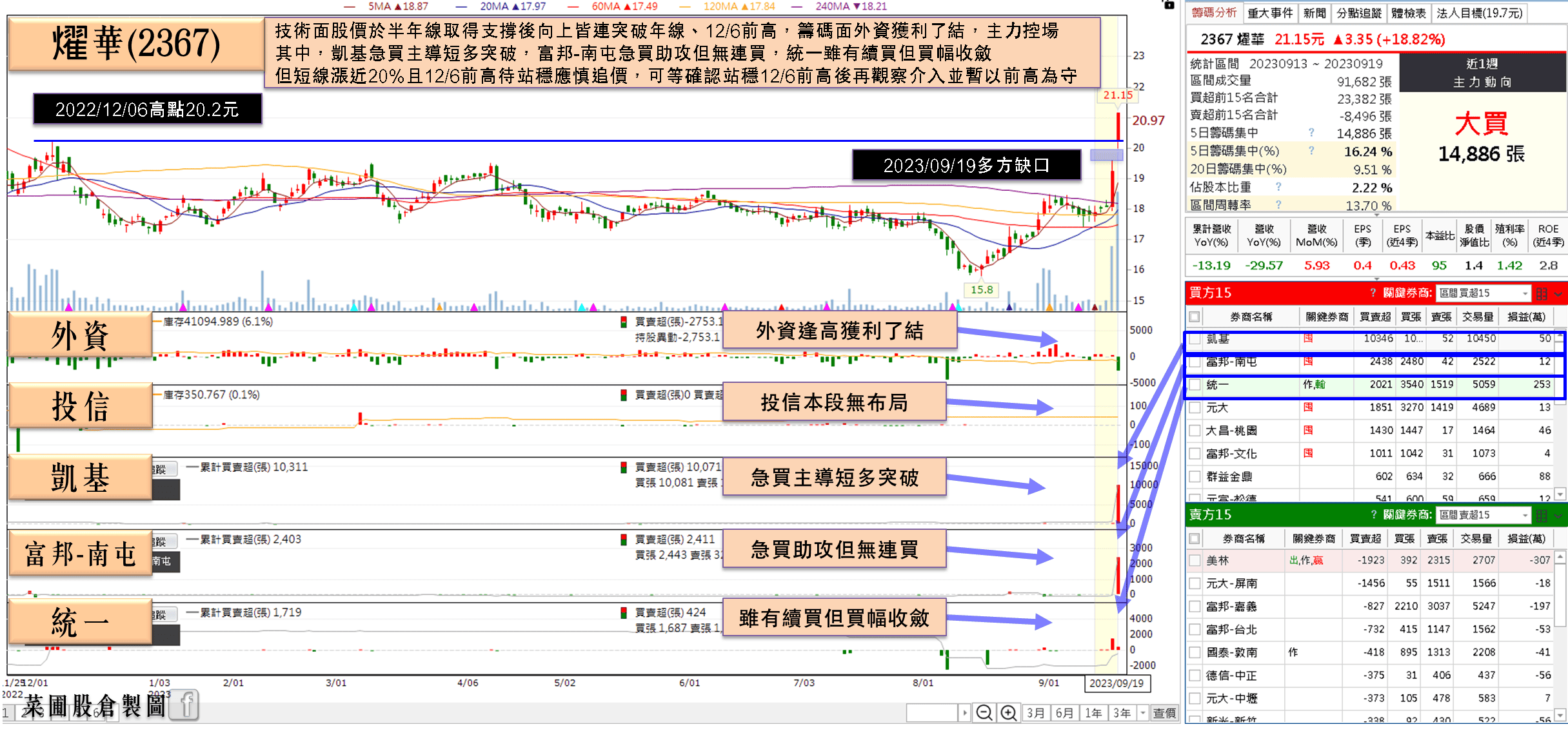
Task: Click the date input field near zoom buttons
Action: (x=933, y=713)
